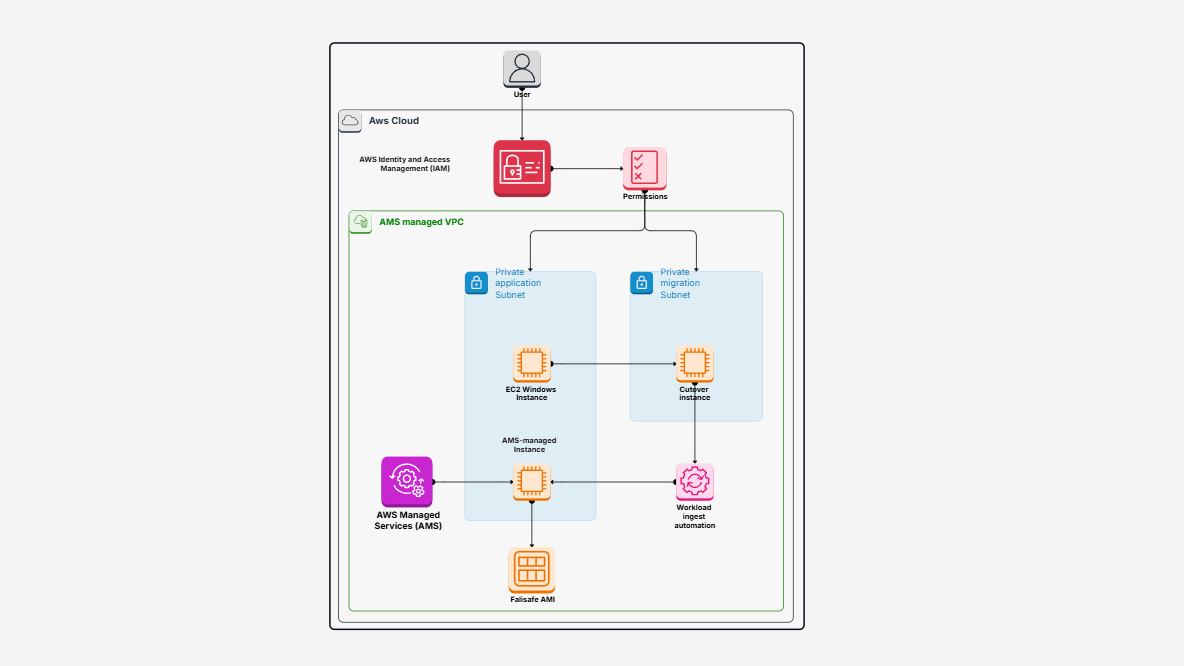Select the 'EC2 Windows Instance' label
The width and height of the screenshot is (1184, 666).
(531, 393)
